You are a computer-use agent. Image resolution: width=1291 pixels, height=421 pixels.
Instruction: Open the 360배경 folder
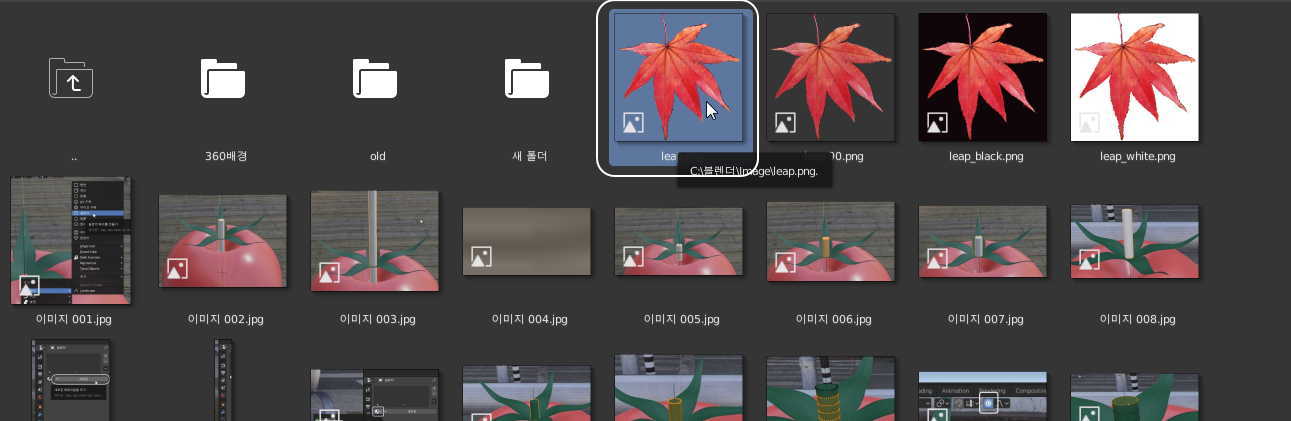(x=223, y=78)
